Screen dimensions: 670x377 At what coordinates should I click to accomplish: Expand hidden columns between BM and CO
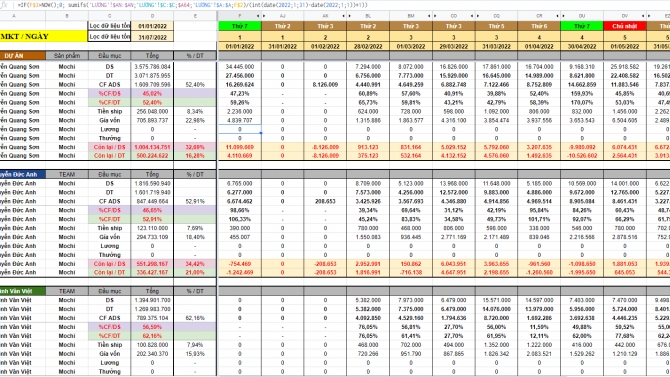pyautogui.click(x=432, y=16)
